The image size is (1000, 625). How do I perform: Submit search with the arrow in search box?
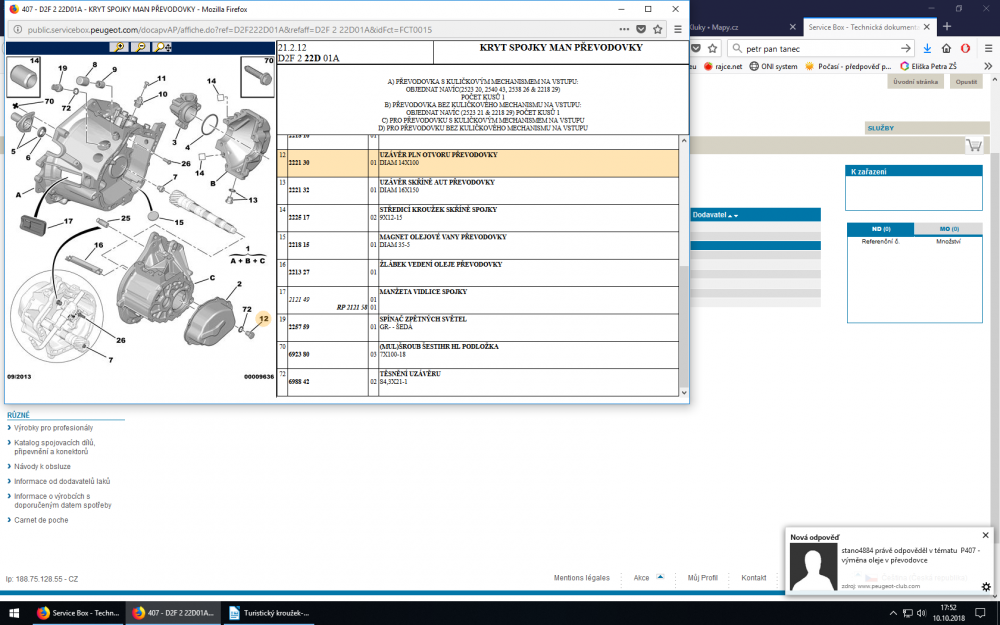(905, 48)
